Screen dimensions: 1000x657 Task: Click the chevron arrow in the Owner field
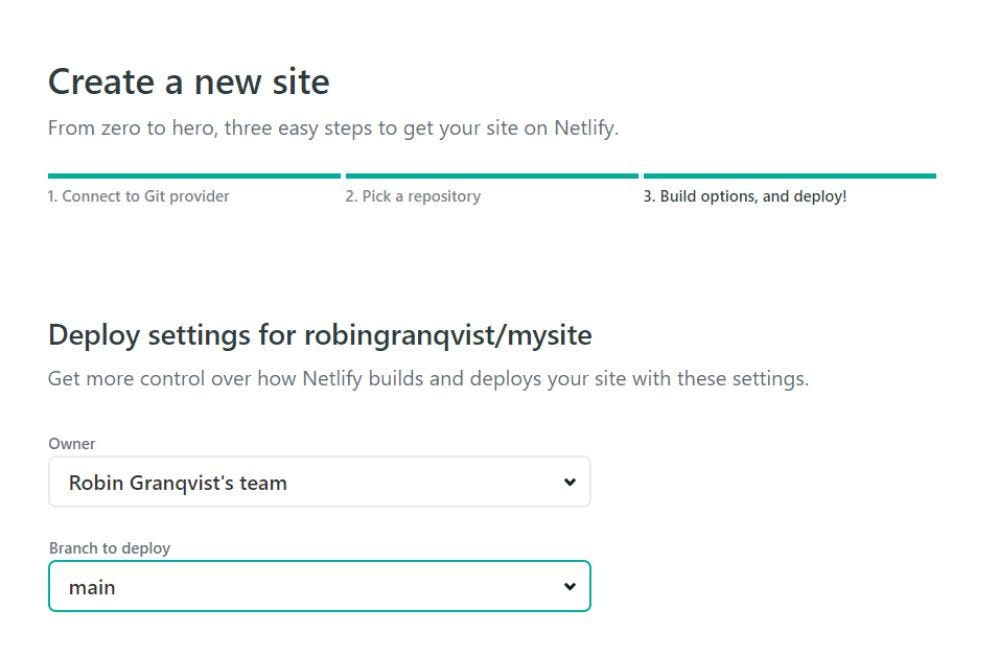coord(570,482)
